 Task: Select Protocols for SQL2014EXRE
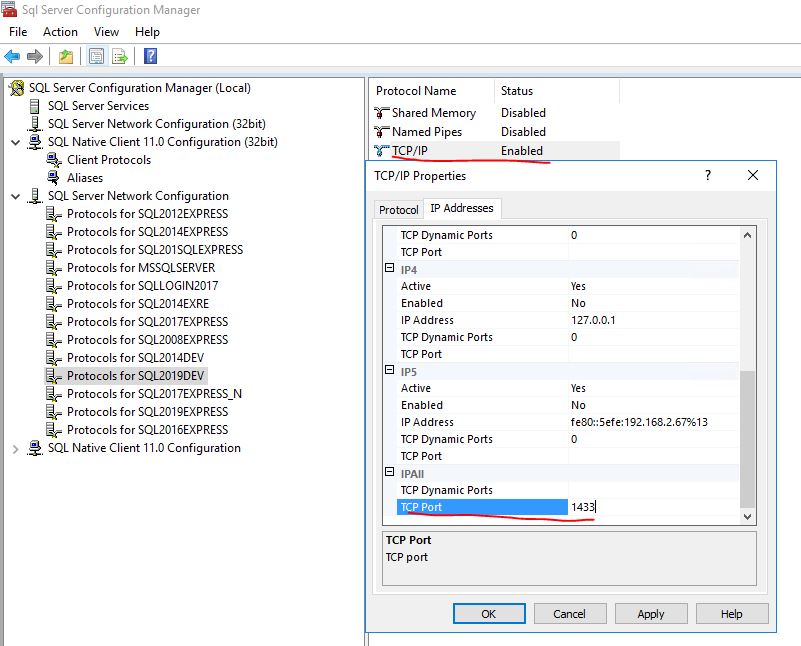[138, 304]
